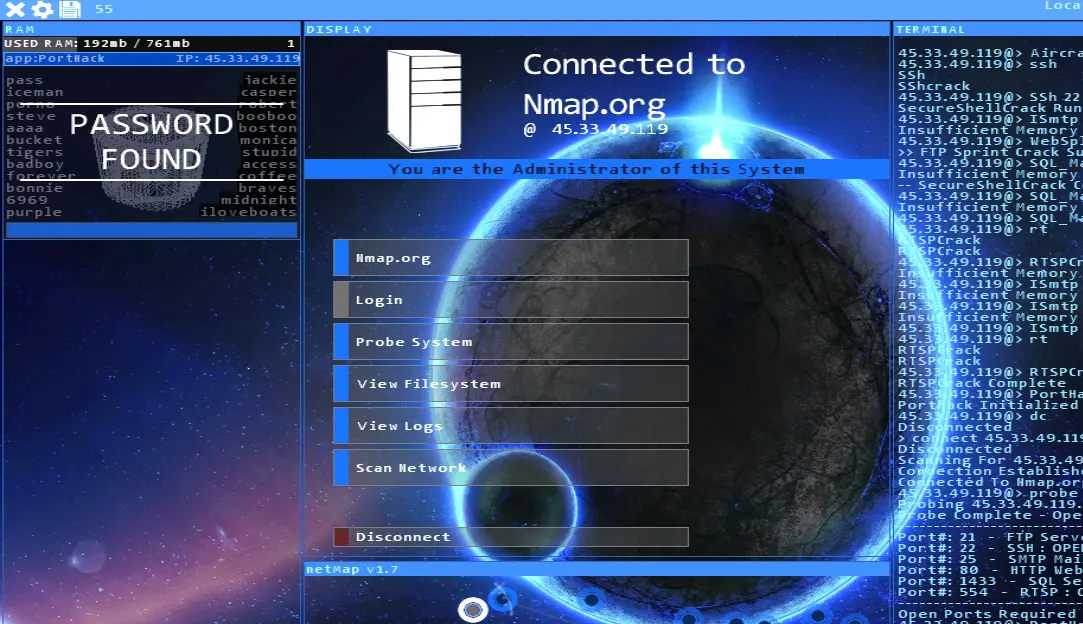Click 'Connection Established' in the terminal
This screenshot has height=624, width=1083.
(990, 471)
